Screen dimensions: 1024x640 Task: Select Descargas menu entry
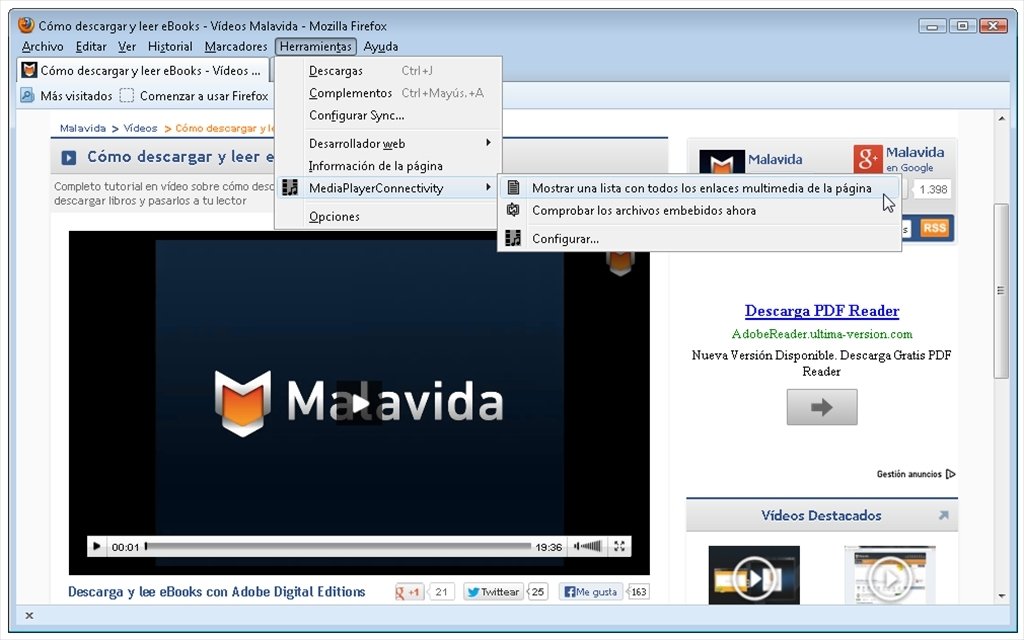click(x=389, y=71)
